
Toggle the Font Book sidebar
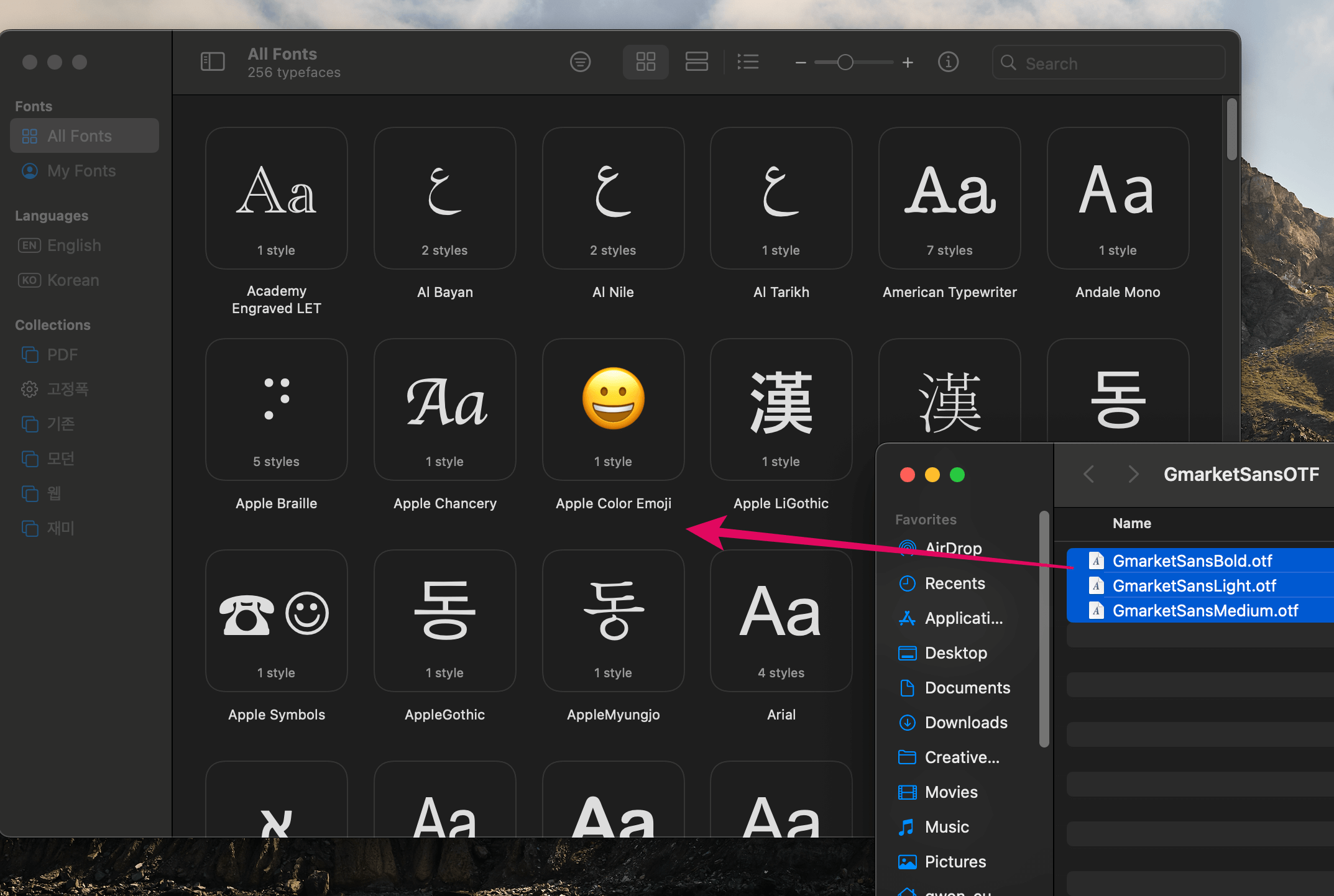click(213, 62)
